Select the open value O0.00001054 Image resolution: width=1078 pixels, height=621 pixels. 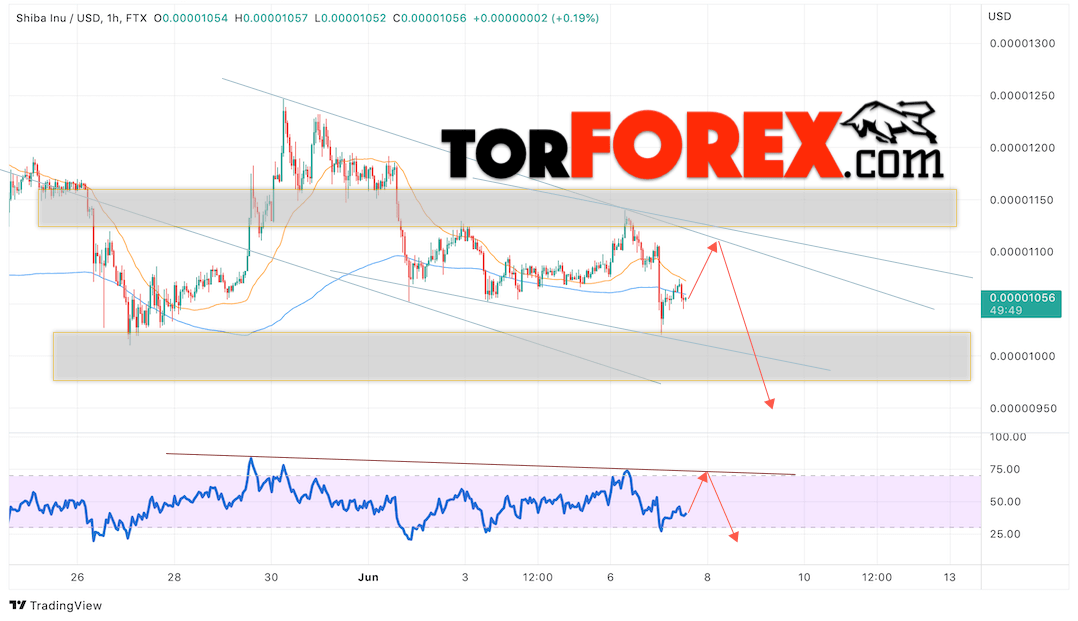(190, 19)
